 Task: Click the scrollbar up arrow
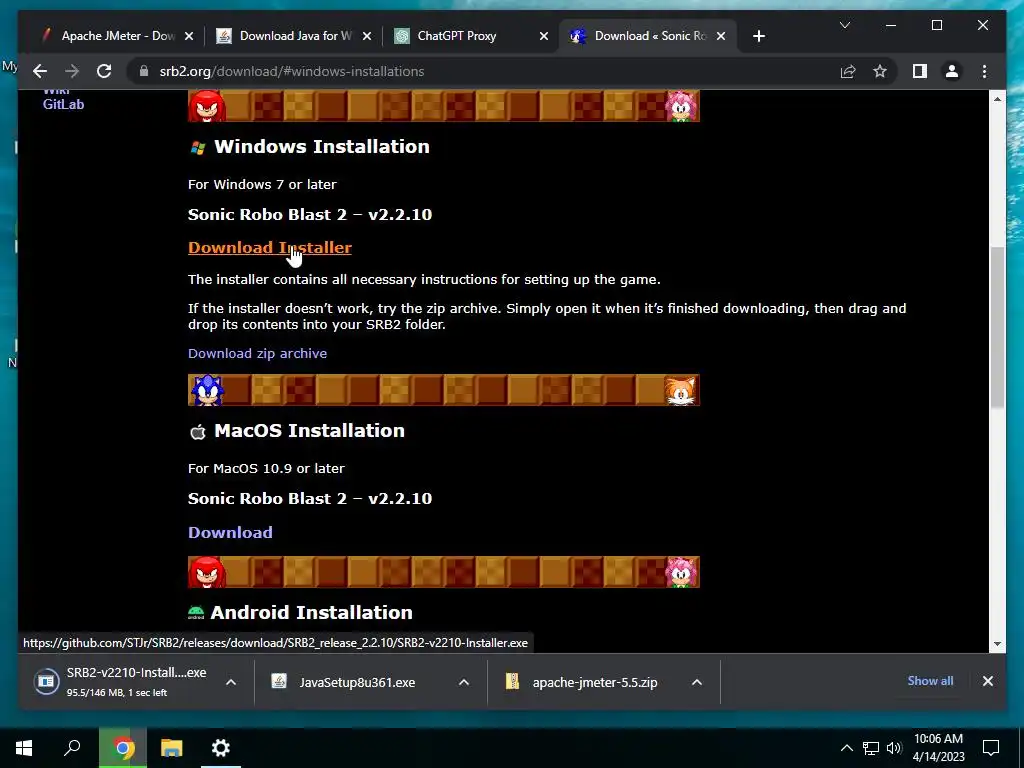point(997,99)
